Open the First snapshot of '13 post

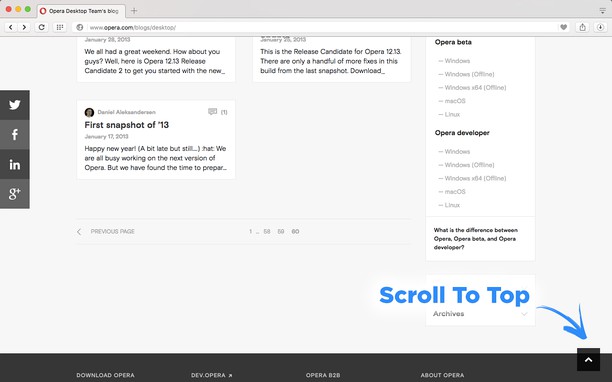point(126,125)
